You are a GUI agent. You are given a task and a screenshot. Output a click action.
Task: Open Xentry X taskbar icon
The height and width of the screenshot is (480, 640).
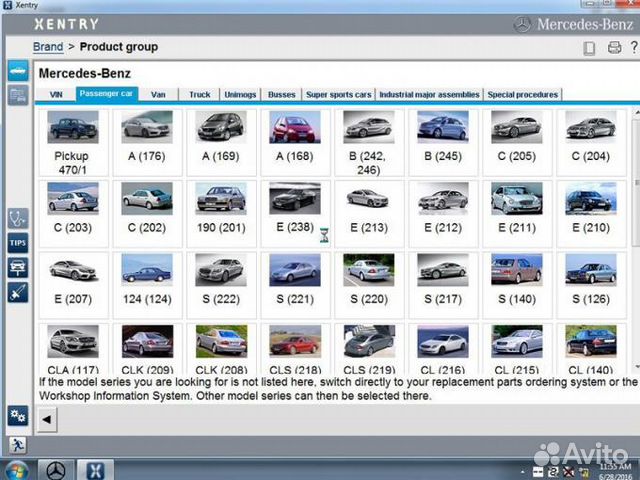[x=95, y=470]
